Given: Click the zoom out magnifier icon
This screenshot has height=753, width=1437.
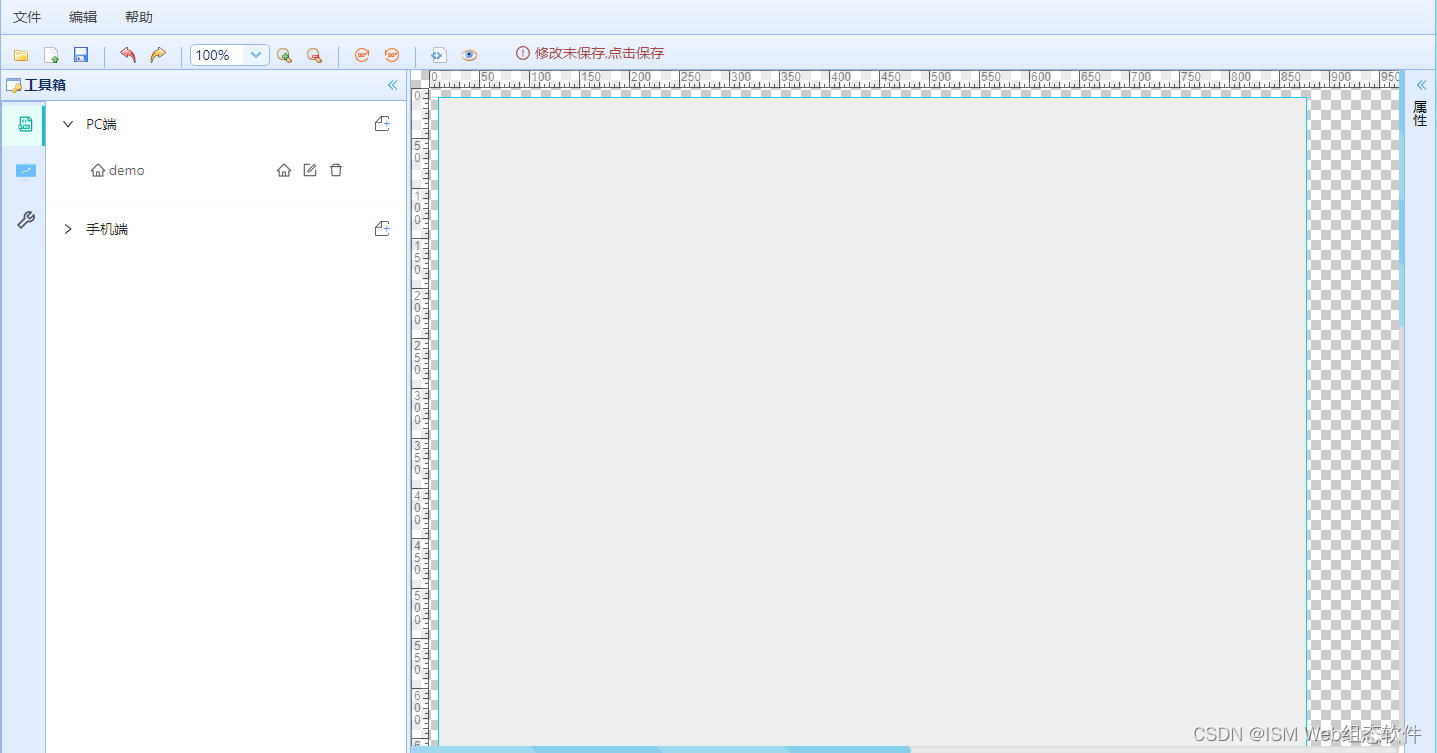Looking at the screenshot, I should (314, 55).
